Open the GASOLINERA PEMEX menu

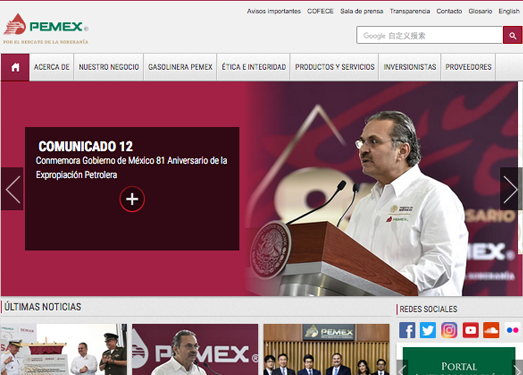click(180, 67)
